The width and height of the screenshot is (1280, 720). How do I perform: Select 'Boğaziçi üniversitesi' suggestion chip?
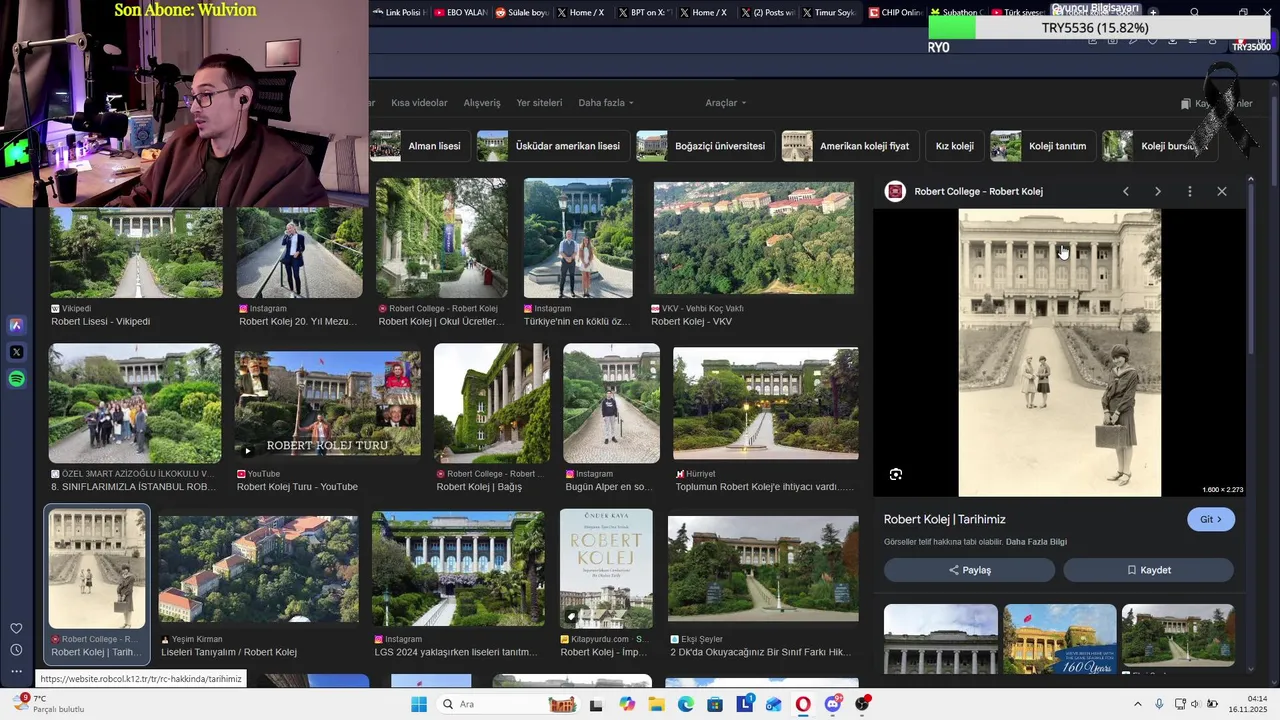(705, 146)
